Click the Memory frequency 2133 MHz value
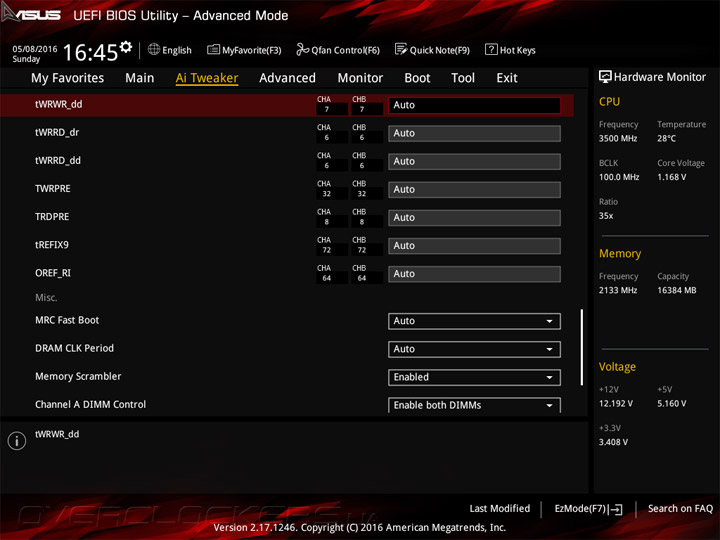The width and height of the screenshot is (720, 540). [x=618, y=290]
